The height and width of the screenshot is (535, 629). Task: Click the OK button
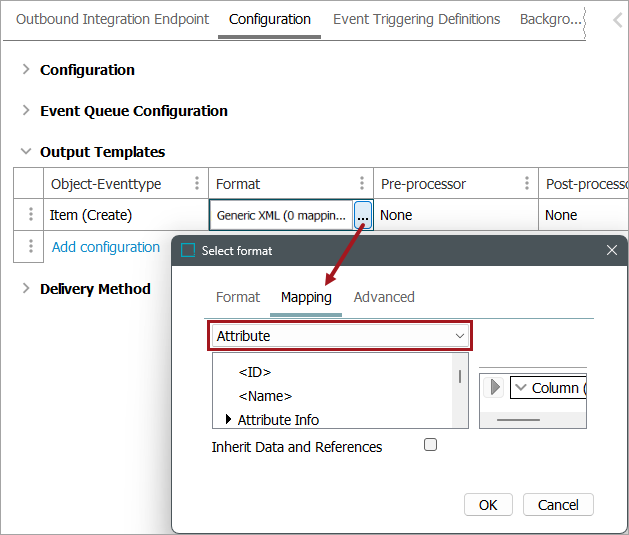click(488, 505)
